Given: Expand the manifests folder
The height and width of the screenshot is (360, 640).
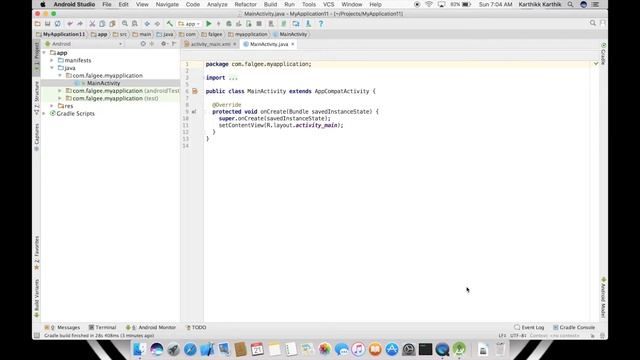Looking at the screenshot, I should (52, 60).
